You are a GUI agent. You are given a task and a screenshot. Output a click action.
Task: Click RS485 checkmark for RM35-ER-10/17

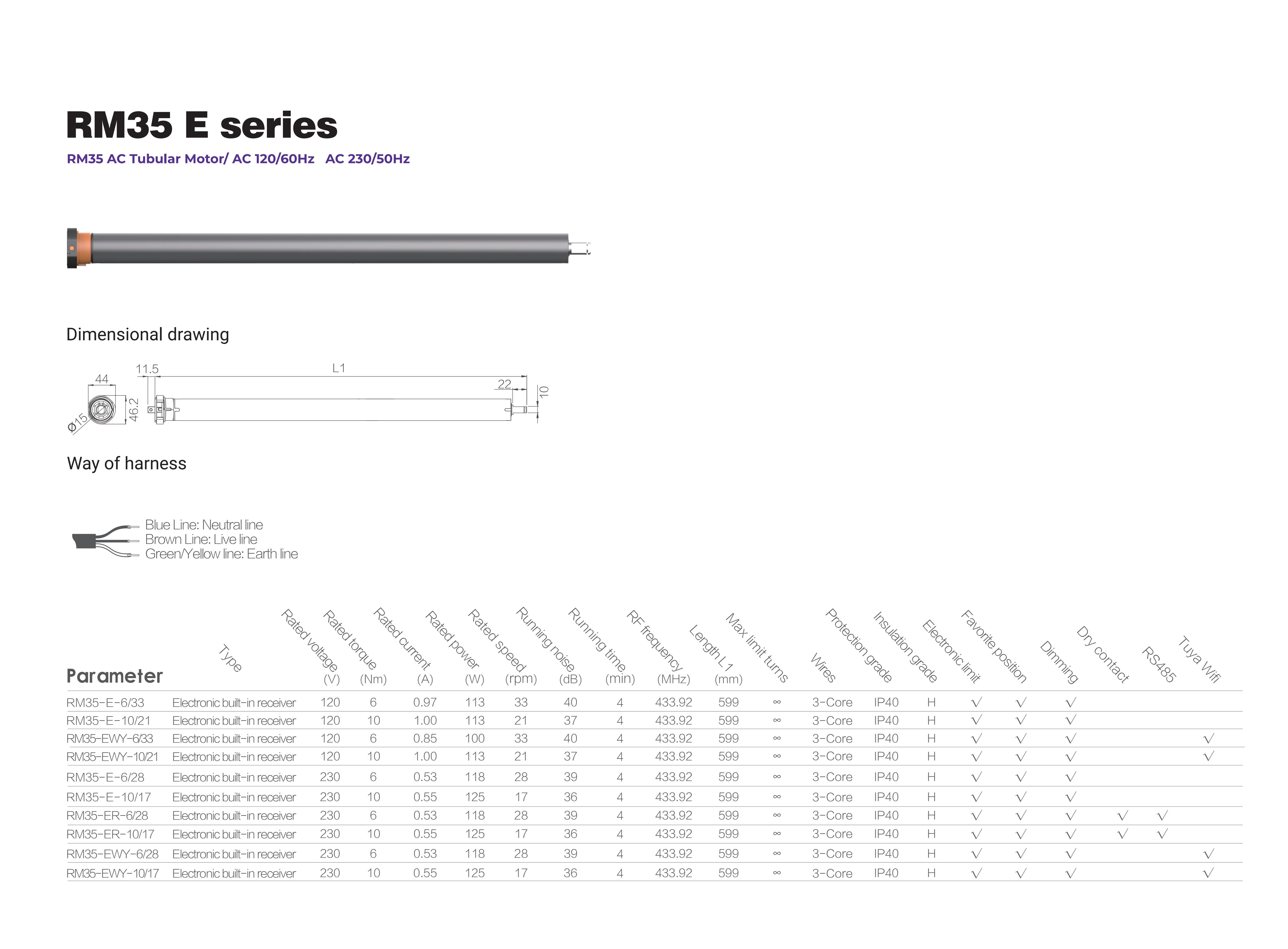pyautogui.click(x=1161, y=834)
